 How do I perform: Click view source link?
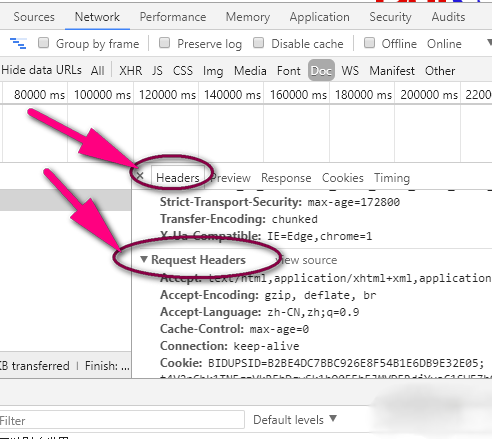click(307, 260)
